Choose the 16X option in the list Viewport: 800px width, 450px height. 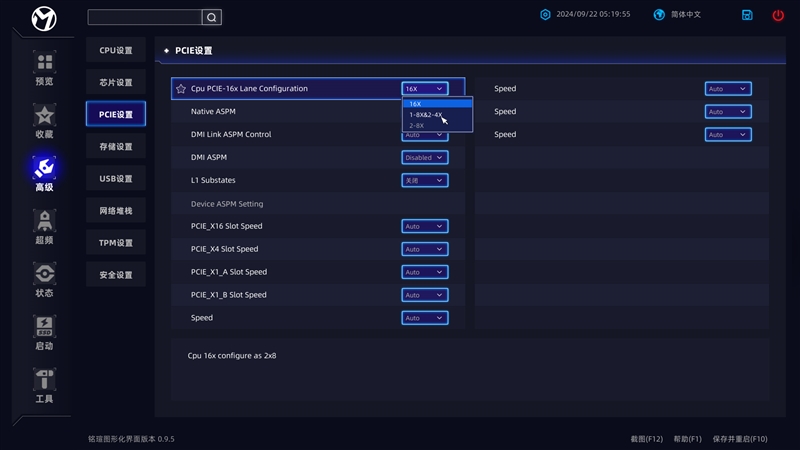click(x=437, y=104)
